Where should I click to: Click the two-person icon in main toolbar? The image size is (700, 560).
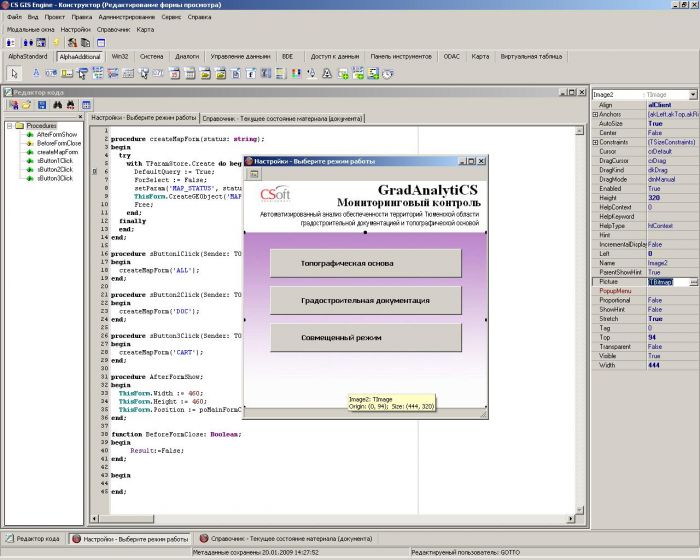(28, 43)
